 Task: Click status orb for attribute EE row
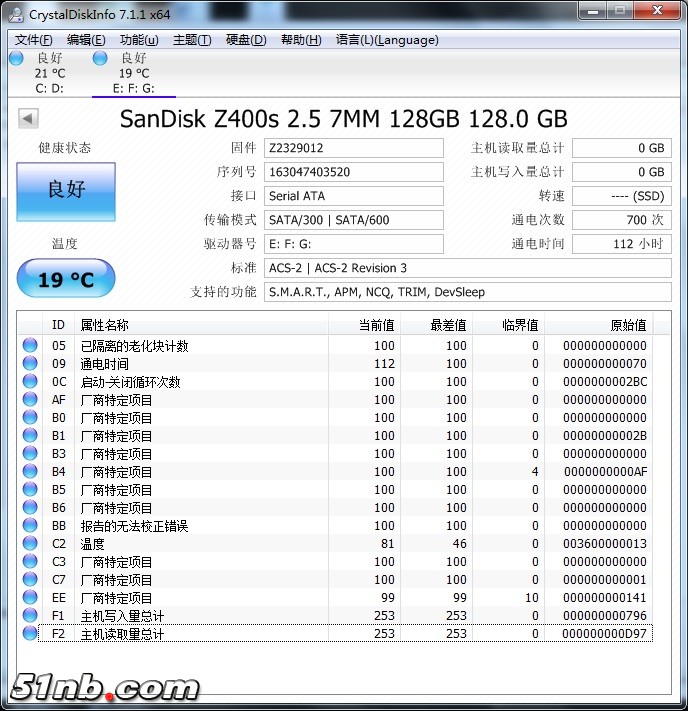tap(30, 598)
